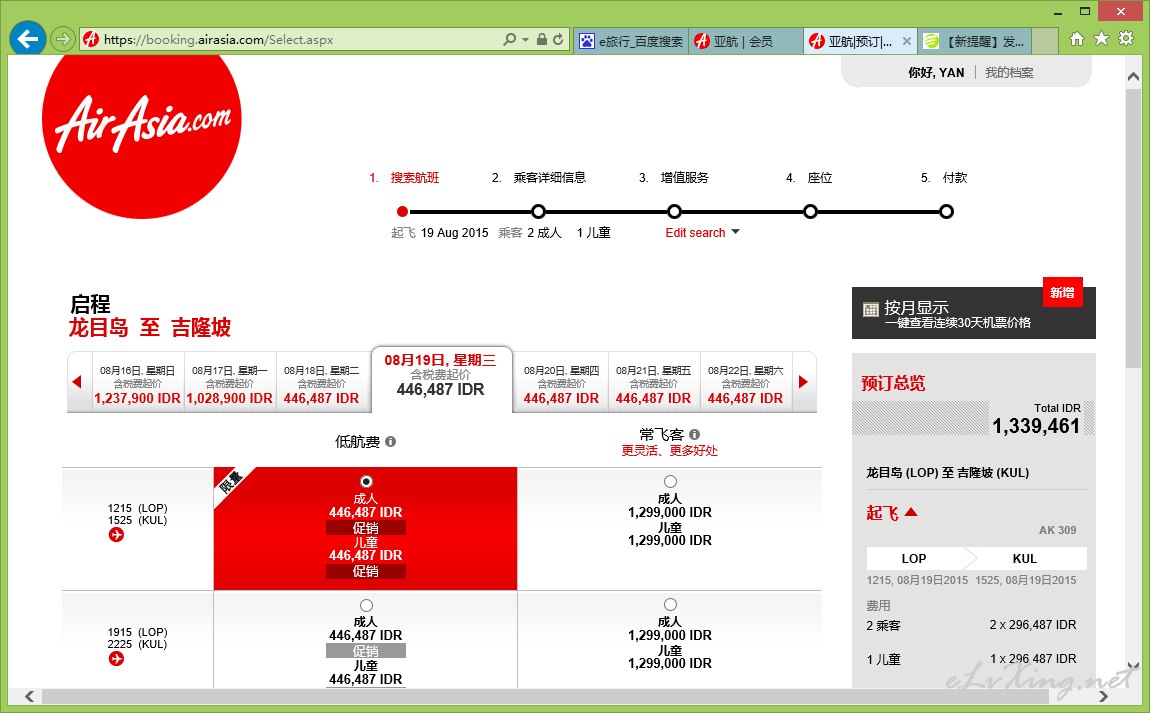Click the 限量 ribbon on selected fare
Viewport: 1150px width, 713px height.
230,484
